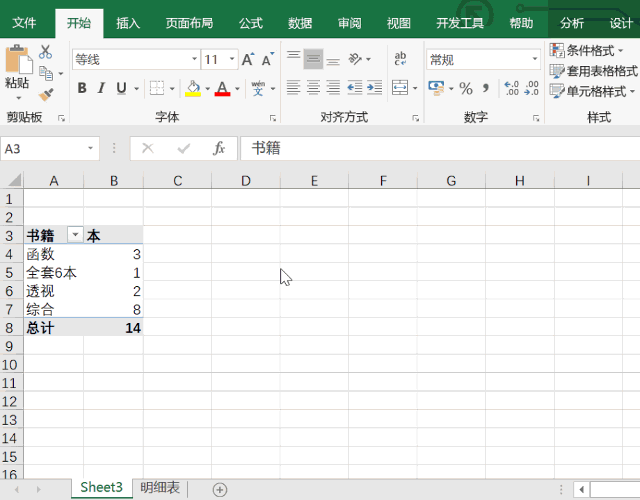Apply yellow fill color bucket
Viewport: 640px width, 500px height.
click(193, 88)
